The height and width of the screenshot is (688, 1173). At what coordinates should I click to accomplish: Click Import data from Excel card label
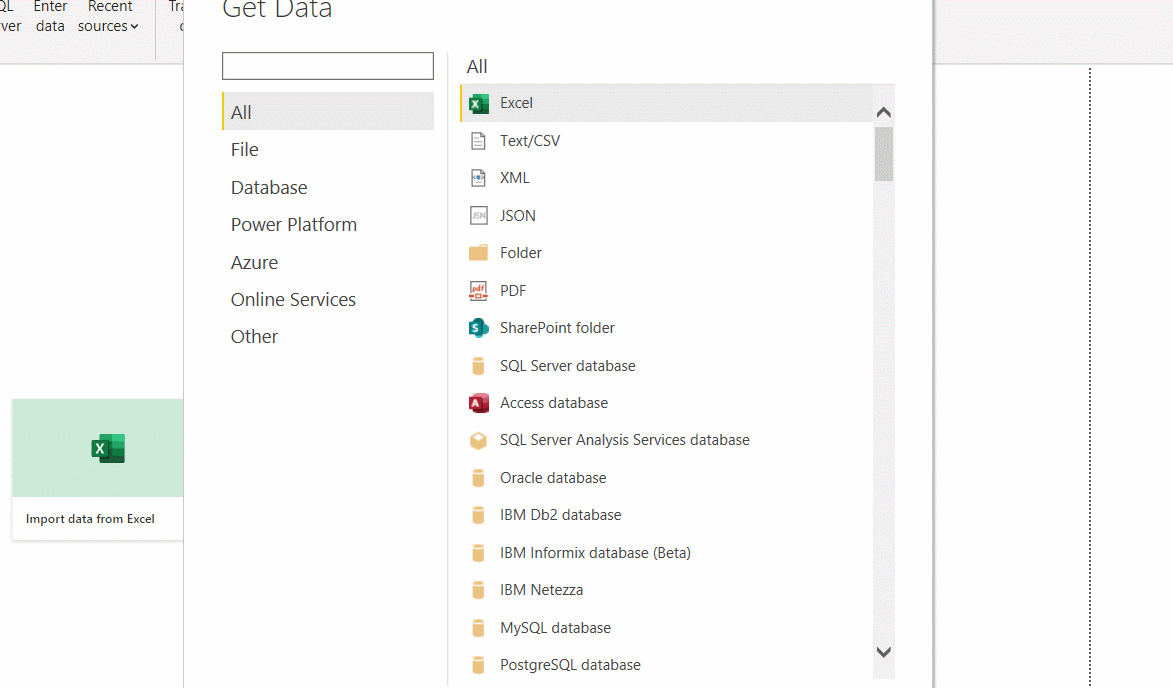91,519
